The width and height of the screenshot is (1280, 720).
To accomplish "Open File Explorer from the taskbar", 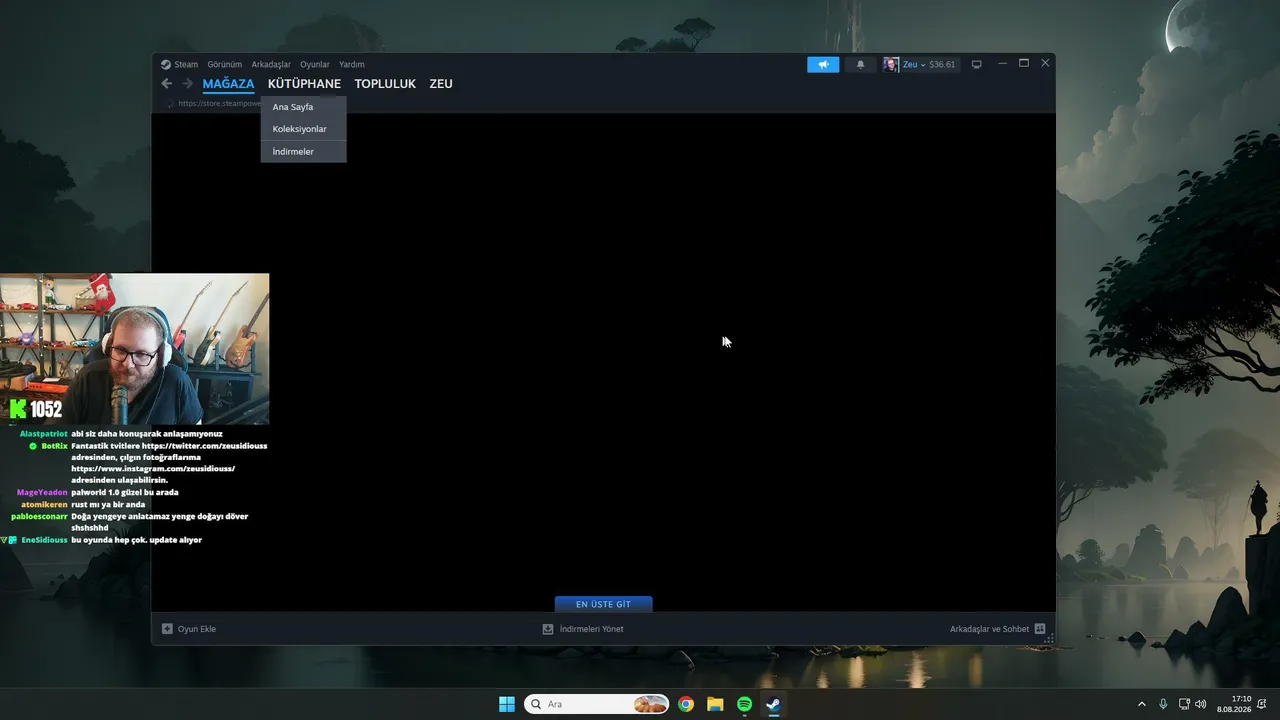I will tap(715, 704).
